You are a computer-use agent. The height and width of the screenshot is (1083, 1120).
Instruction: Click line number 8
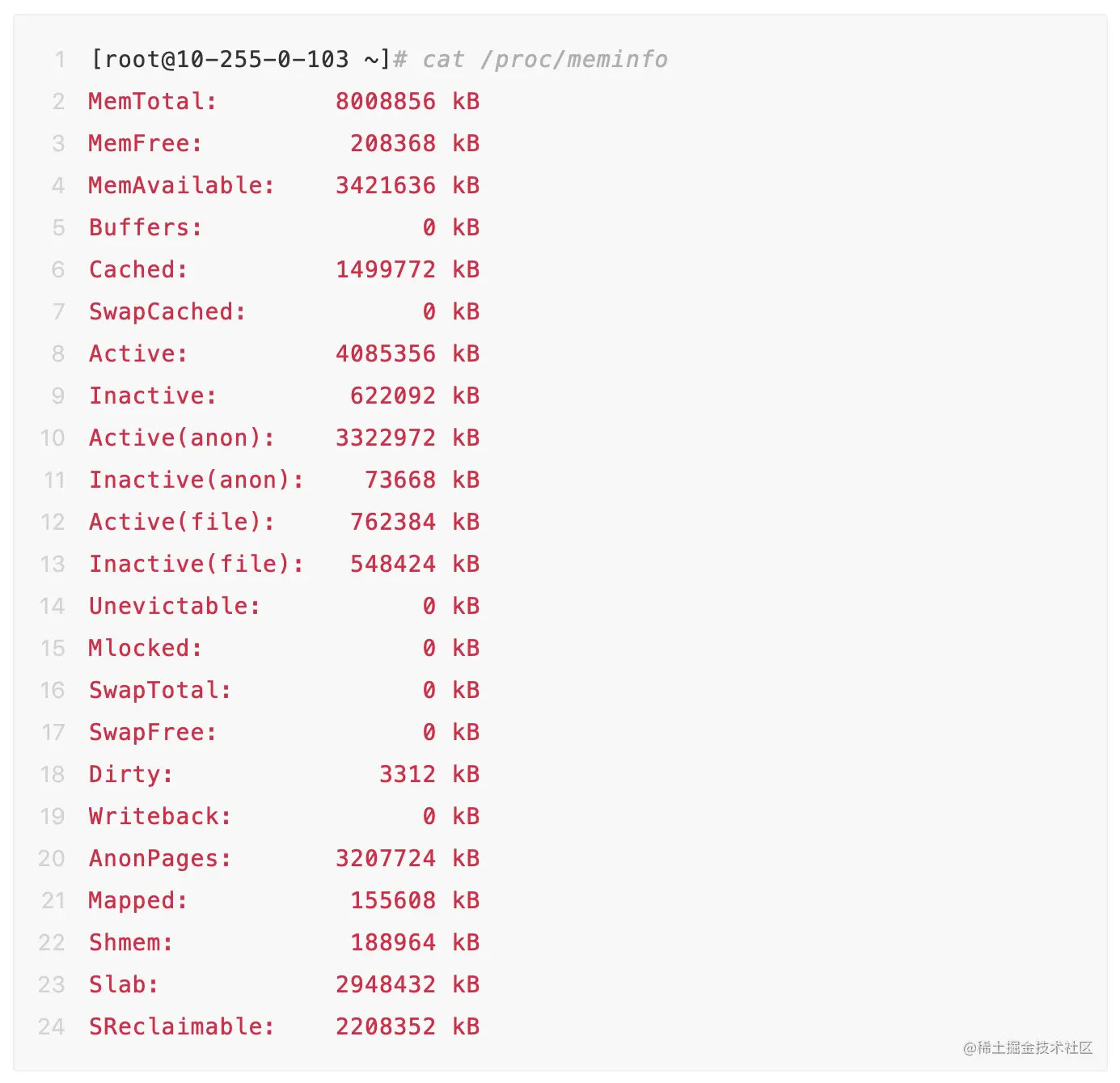[58, 354]
